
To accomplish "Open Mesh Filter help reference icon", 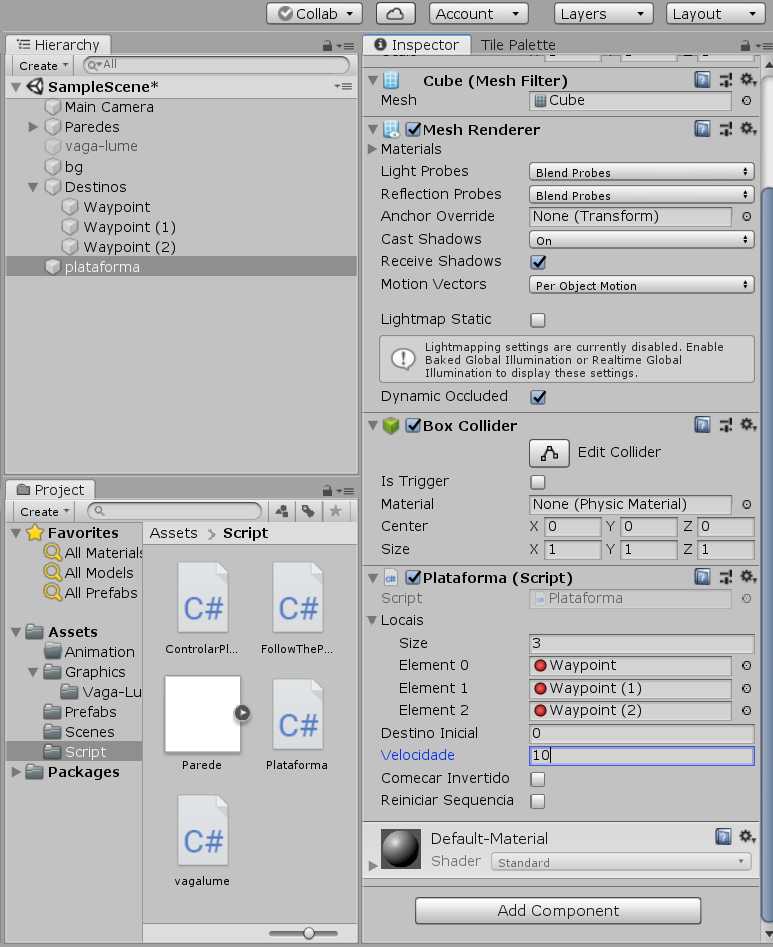I will click(702, 80).
